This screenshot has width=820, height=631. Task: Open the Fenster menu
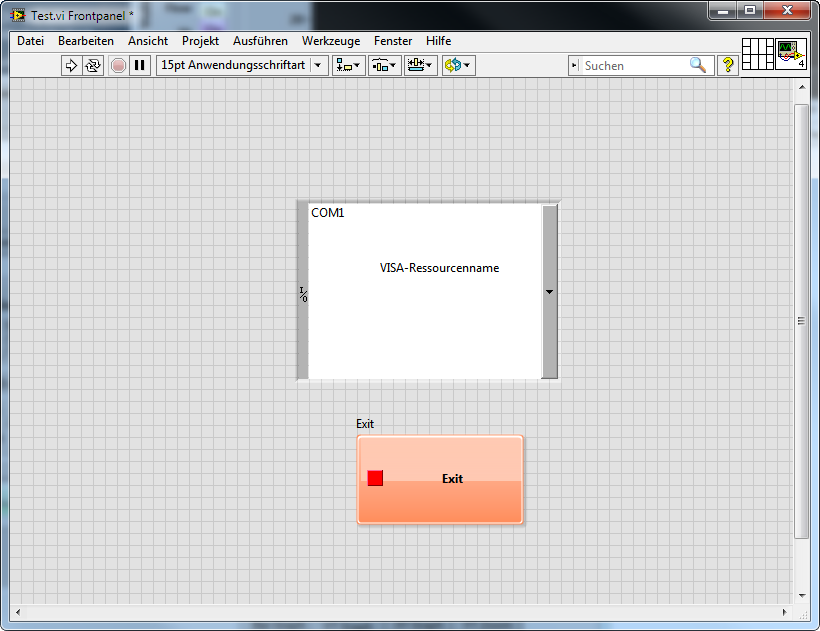[x=393, y=41]
